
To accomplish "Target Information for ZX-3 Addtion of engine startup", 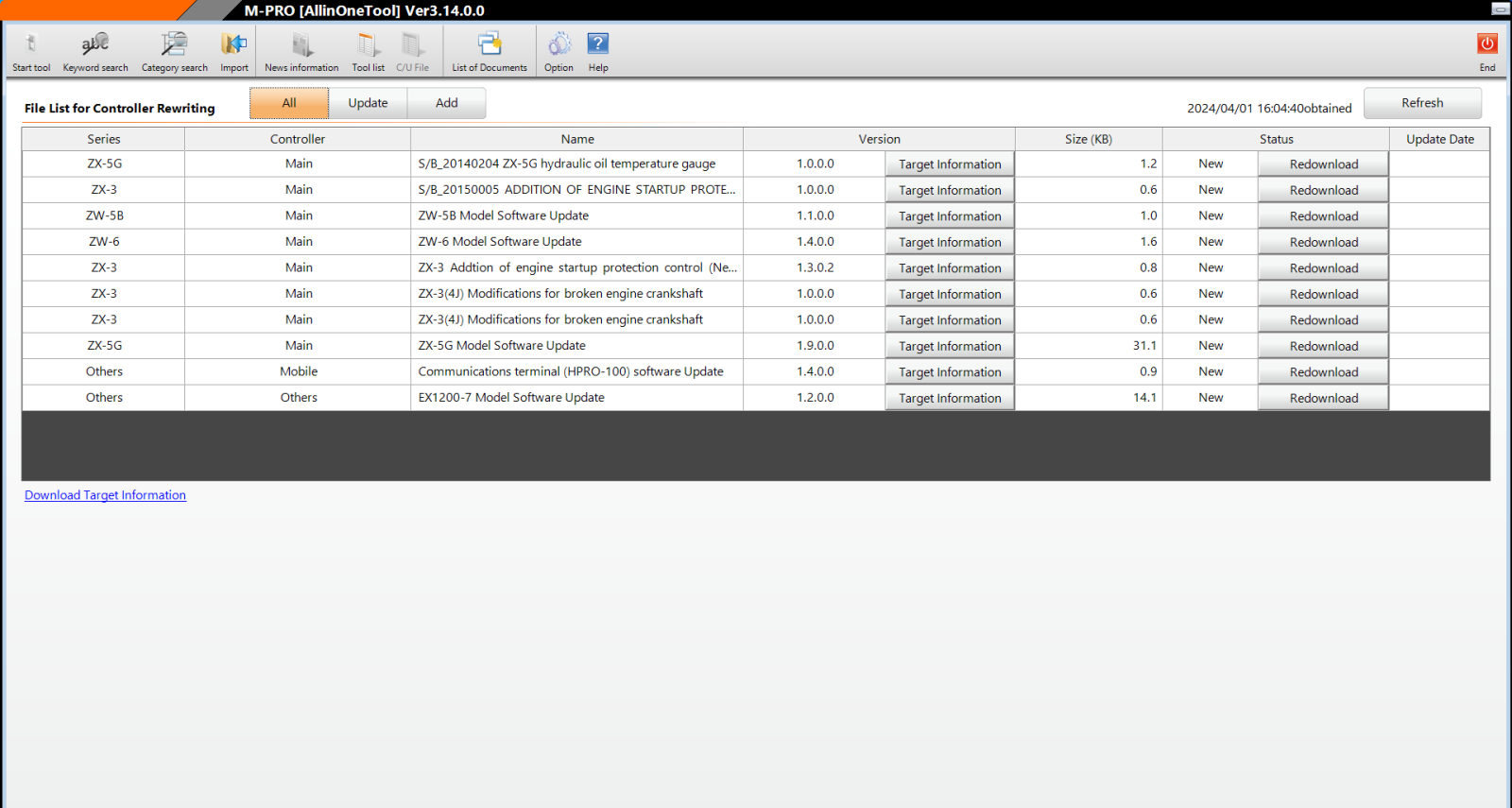I will tap(950, 268).
